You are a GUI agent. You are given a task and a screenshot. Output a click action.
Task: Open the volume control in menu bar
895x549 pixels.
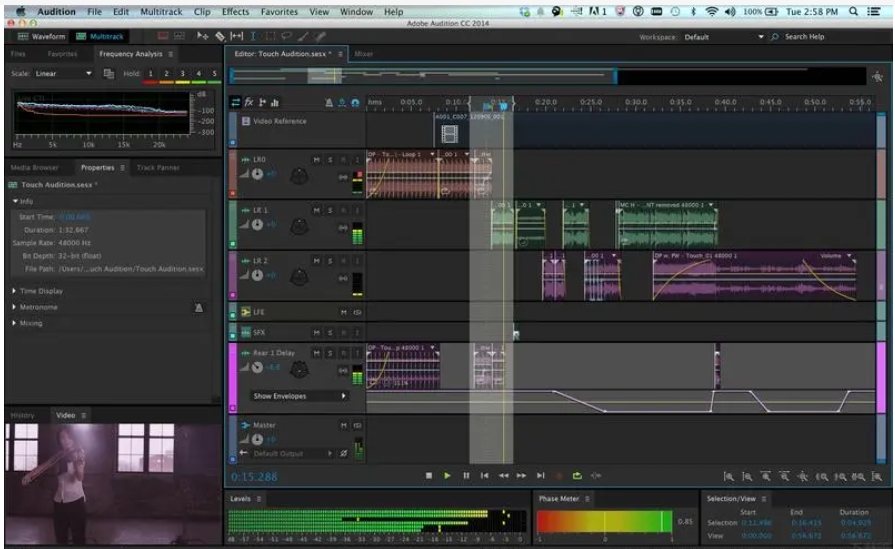(x=730, y=11)
